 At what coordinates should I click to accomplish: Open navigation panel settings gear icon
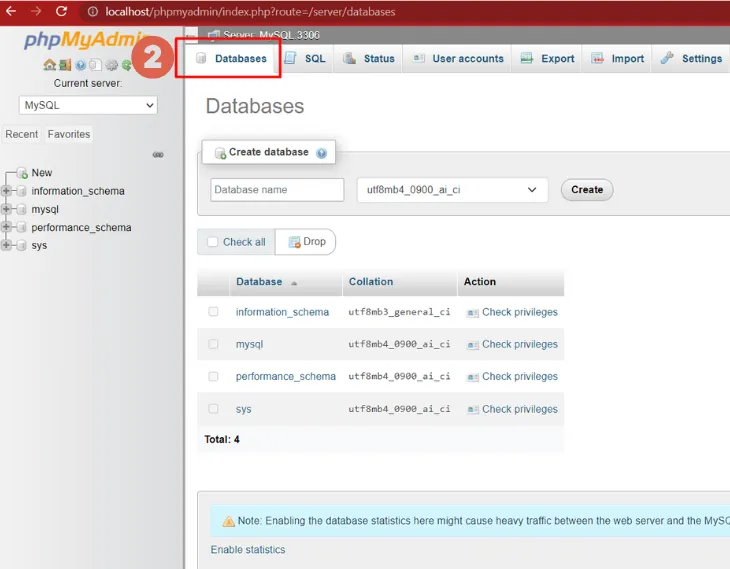111,65
